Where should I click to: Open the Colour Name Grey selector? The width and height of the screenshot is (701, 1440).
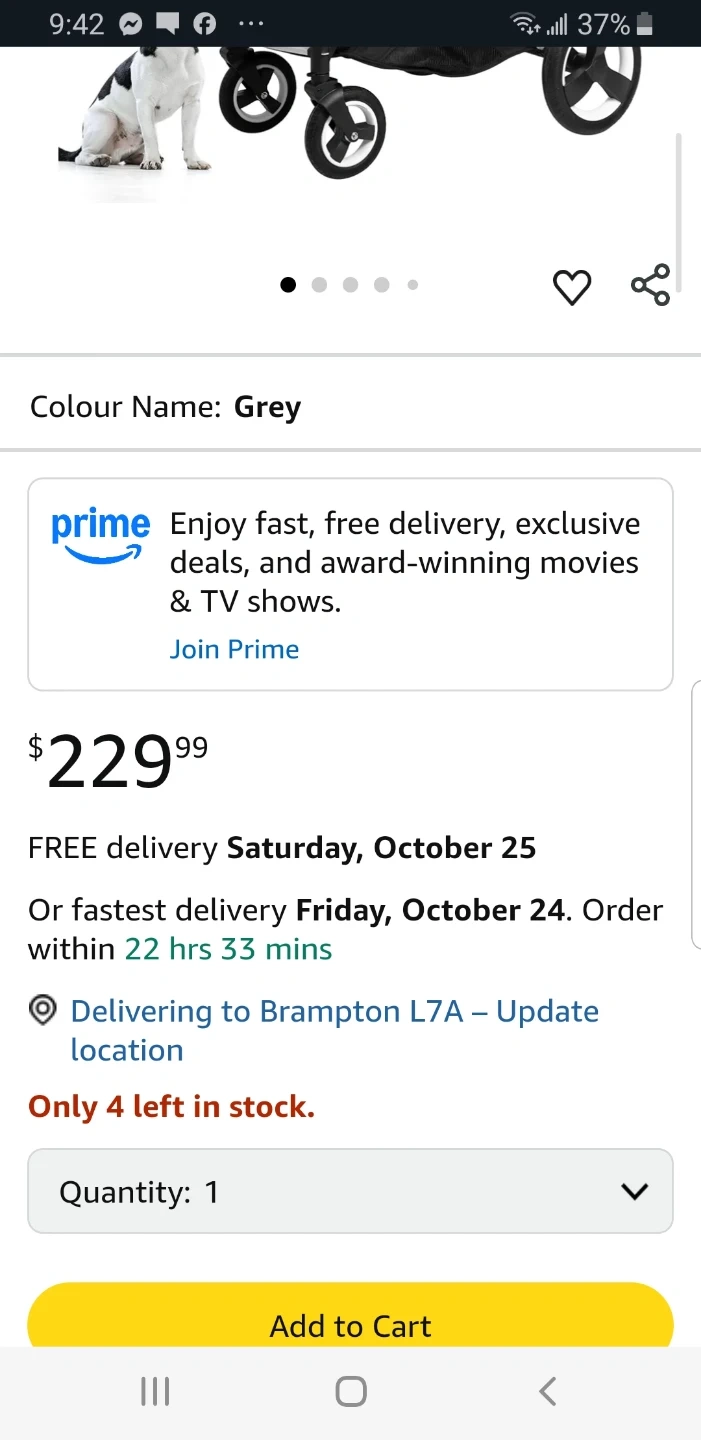click(166, 407)
